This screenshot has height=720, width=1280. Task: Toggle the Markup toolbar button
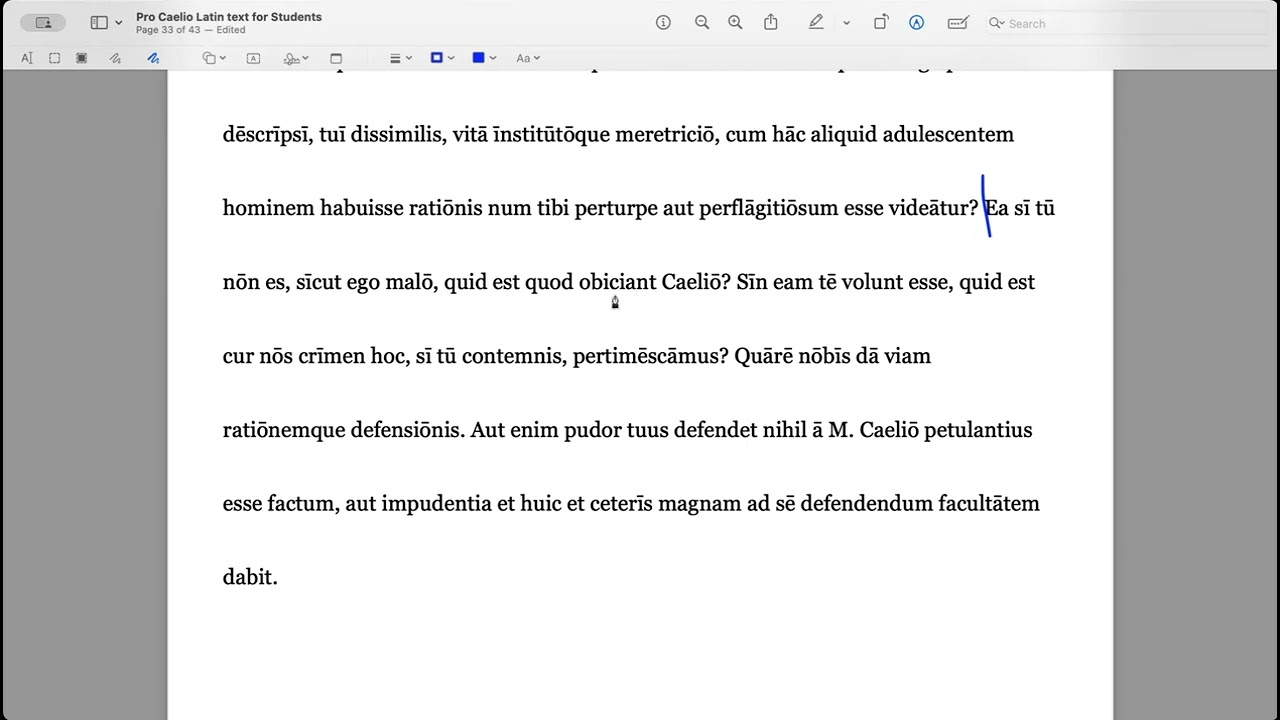coord(917,23)
